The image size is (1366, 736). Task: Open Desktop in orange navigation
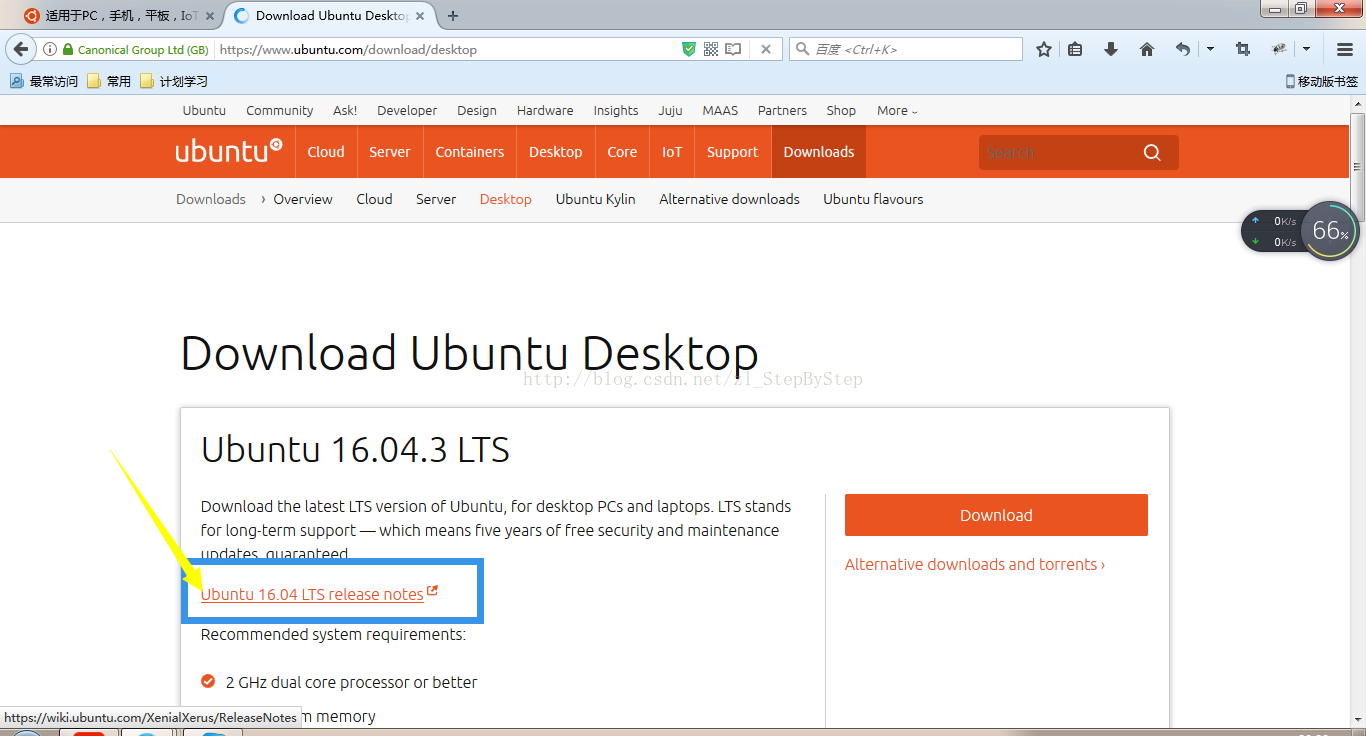556,152
